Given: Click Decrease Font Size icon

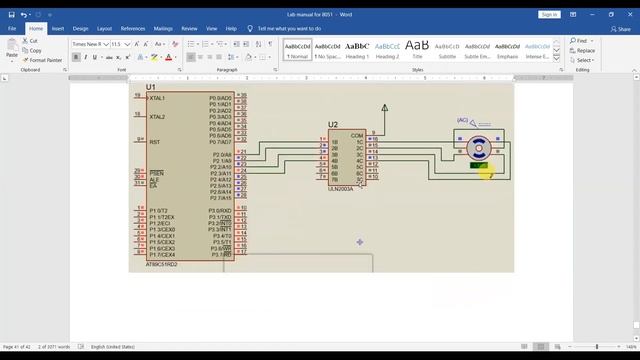Looking at the screenshot, I should (146, 44).
